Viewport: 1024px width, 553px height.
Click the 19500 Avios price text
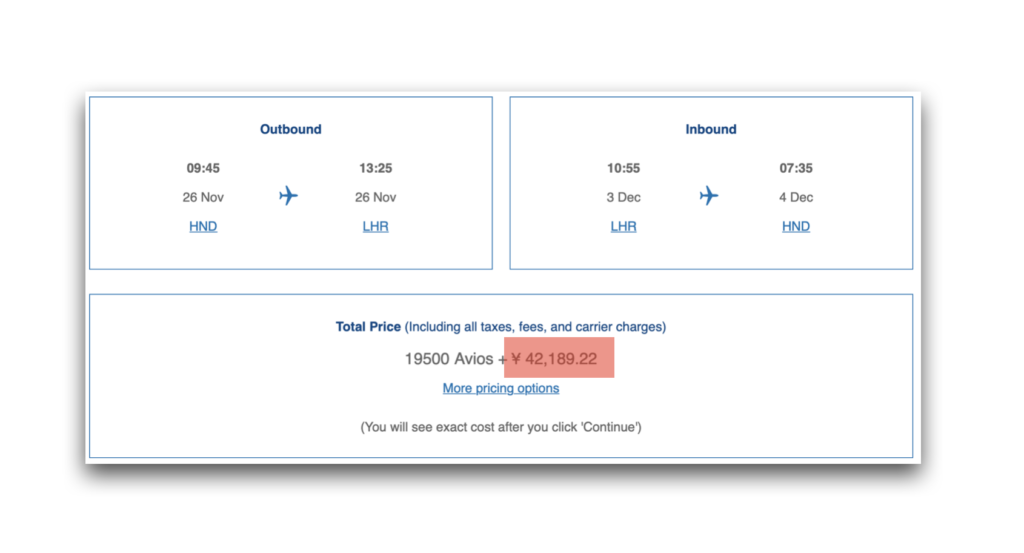click(449, 358)
